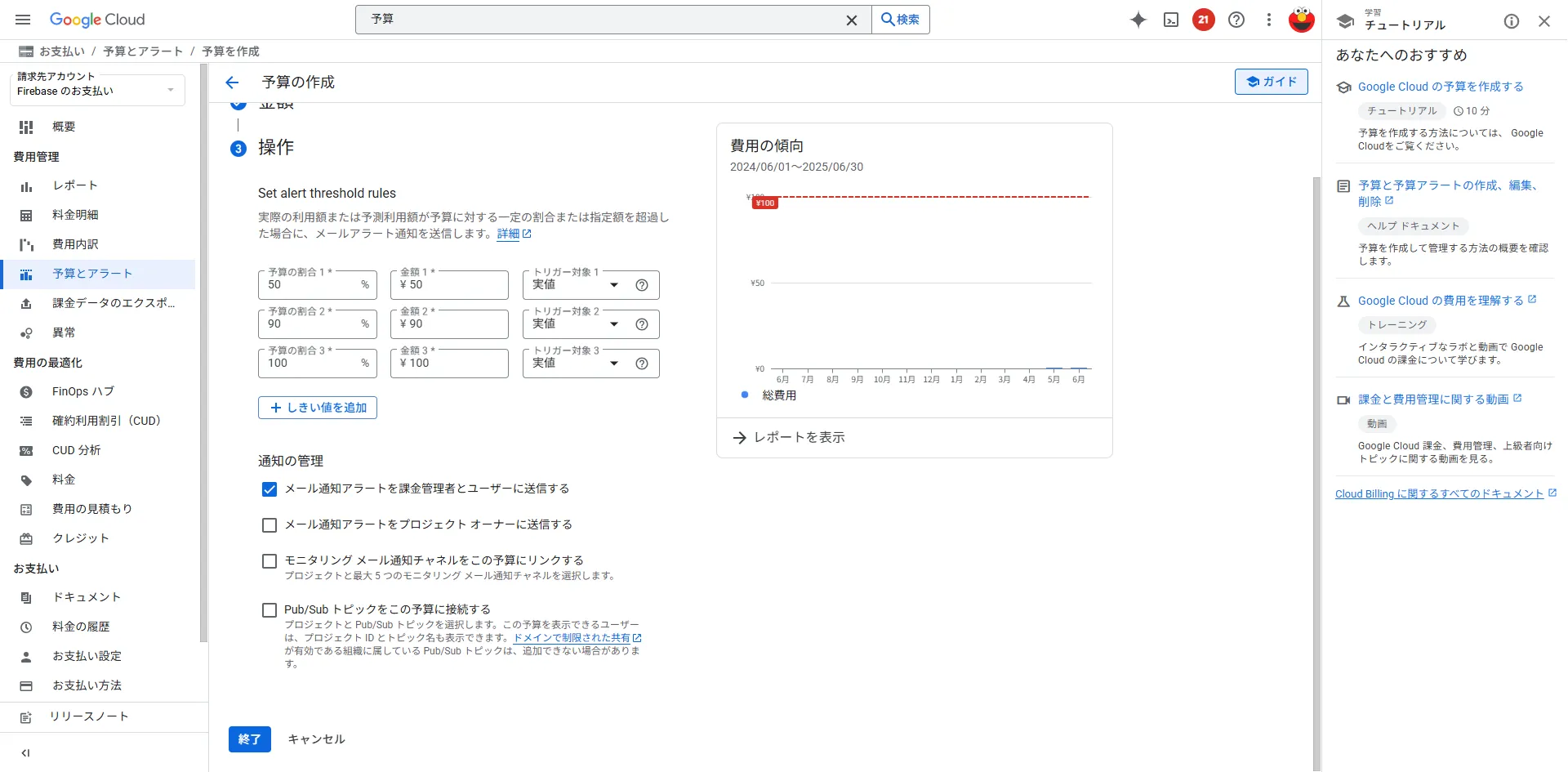Open 料金明細 in the sidebar

coord(98,215)
